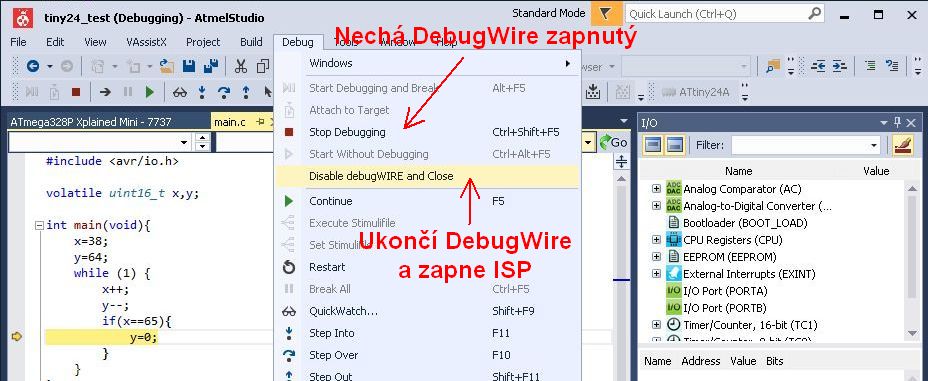Click the I/O panel brush icon
The width and height of the screenshot is (928, 381).
pyautogui.click(x=903, y=145)
